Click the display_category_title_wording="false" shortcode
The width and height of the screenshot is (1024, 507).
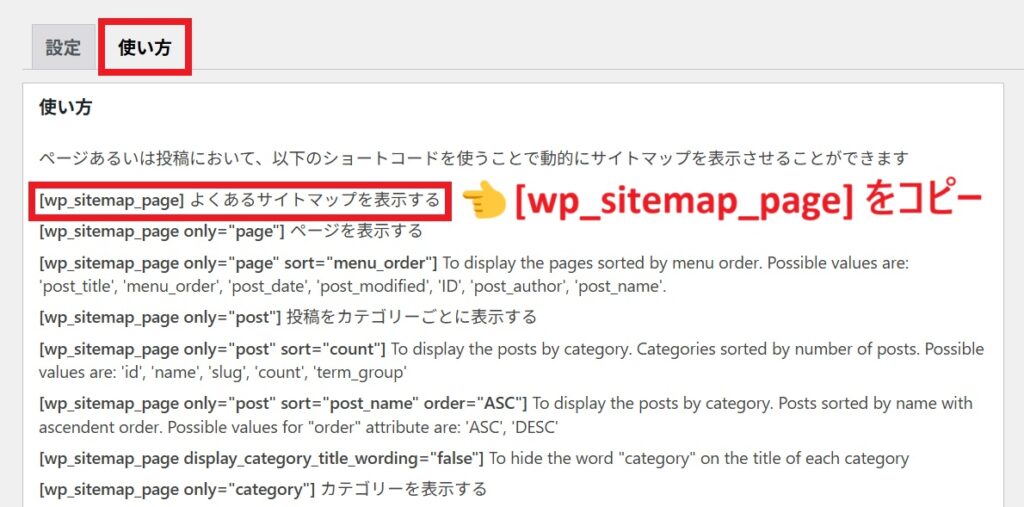click(x=261, y=458)
